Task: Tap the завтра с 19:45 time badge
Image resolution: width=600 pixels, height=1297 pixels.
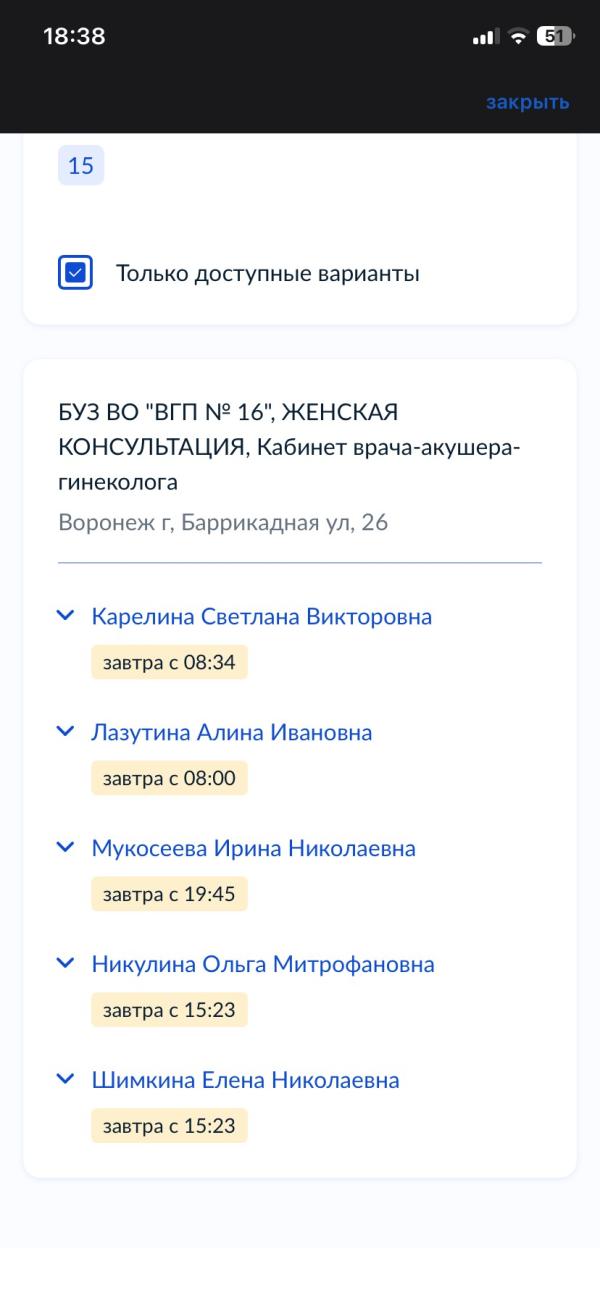Action: pos(169,894)
